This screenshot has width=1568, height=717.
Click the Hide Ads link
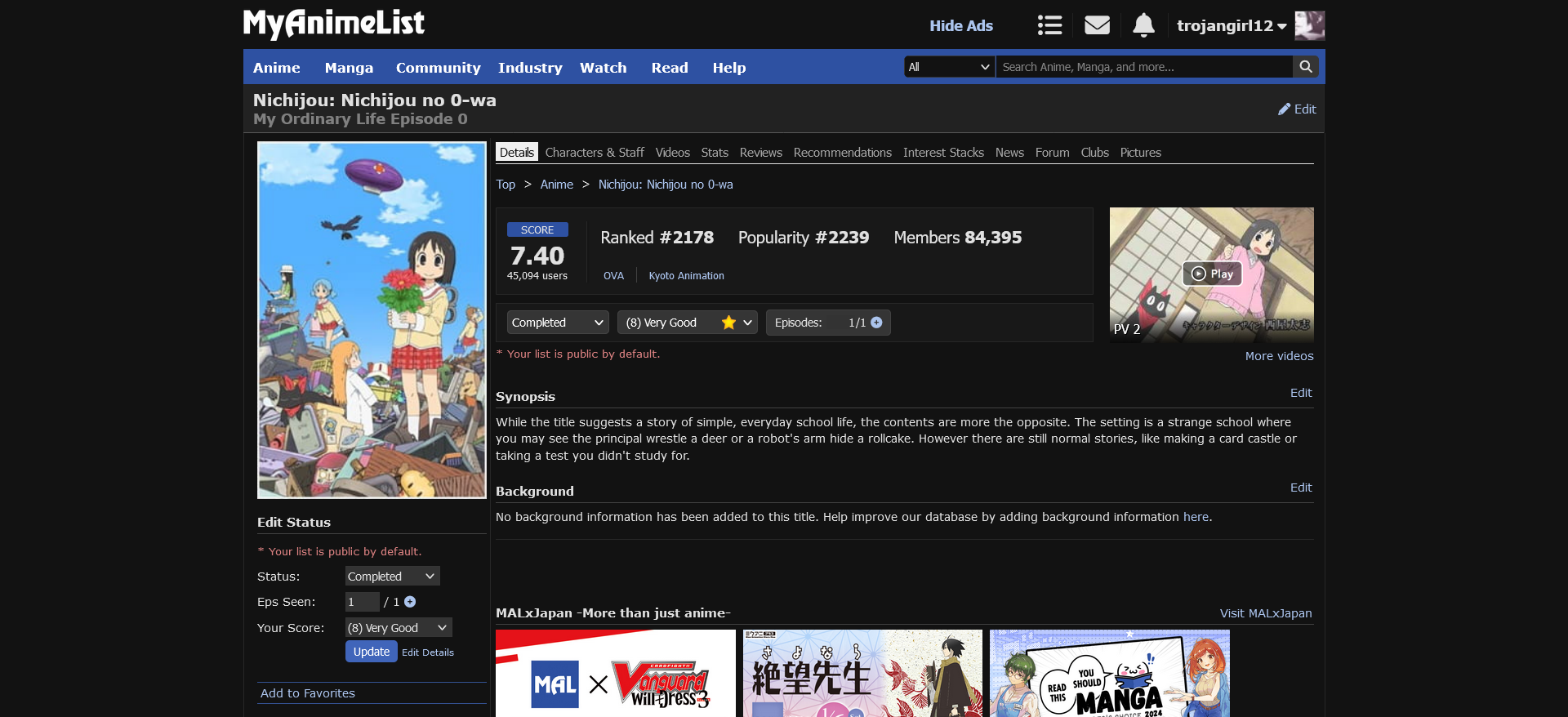[961, 26]
